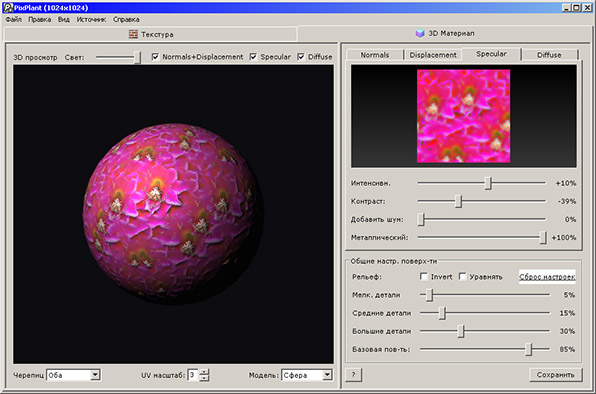Image resolution: width=596 pixels, height=394 pixels.
Task: Decrease UV масштаб with the down arrow
Action: pyautogui.click(x=204, y=378)
